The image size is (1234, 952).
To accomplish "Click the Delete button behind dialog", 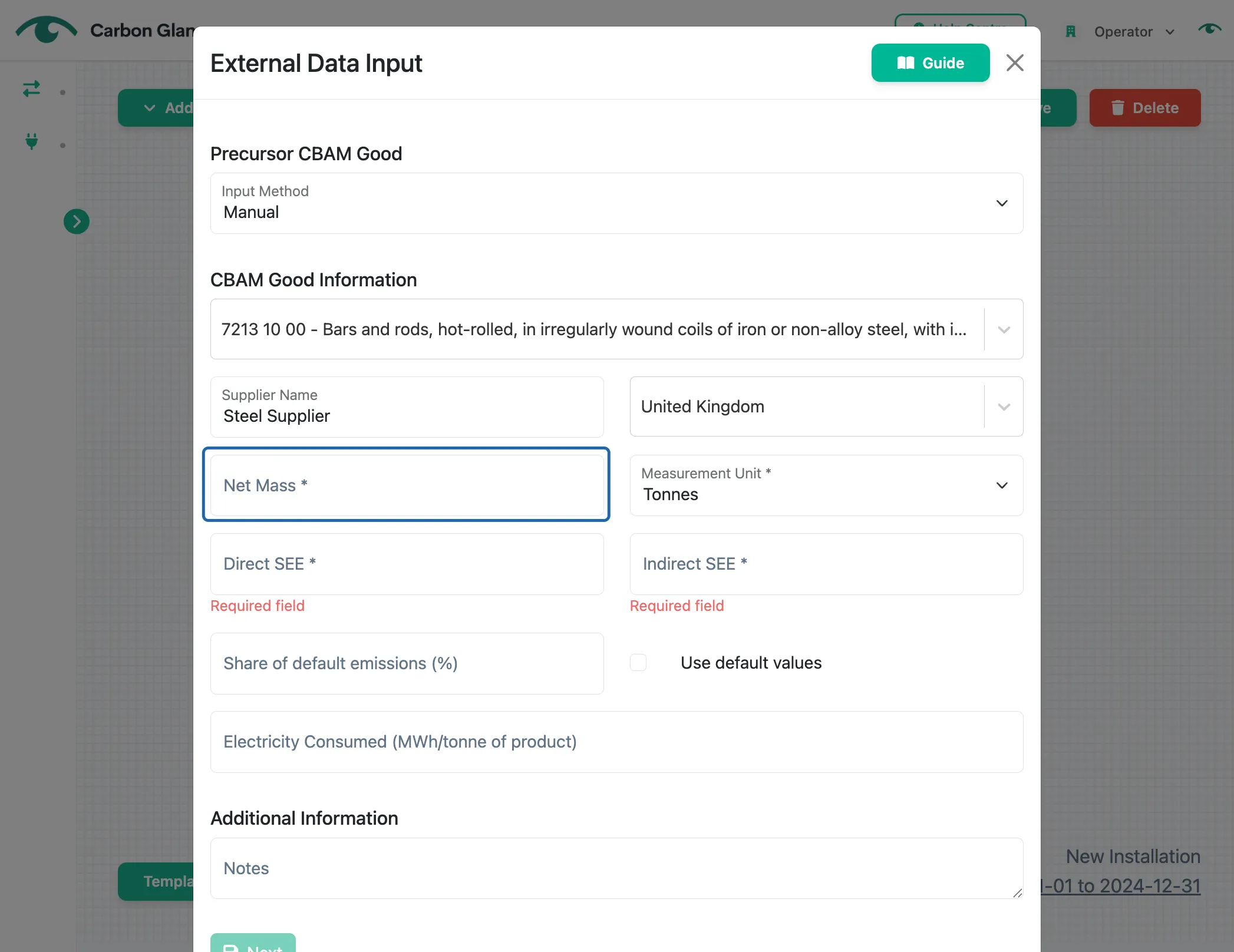I will click(1144, 108).
